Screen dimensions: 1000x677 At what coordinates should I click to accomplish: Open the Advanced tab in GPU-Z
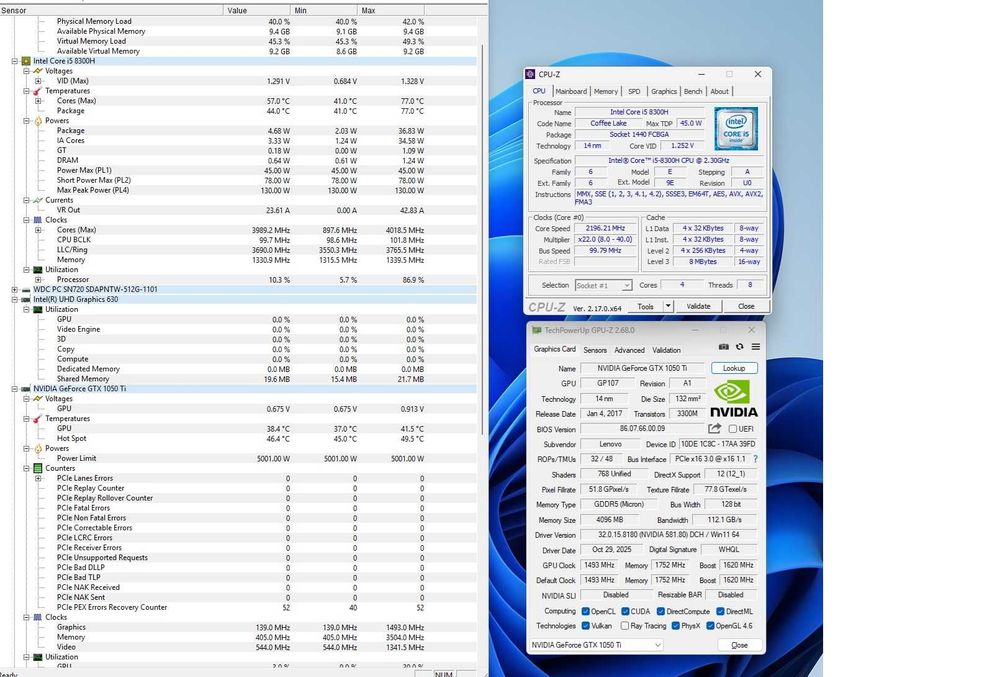pos(629,350)
